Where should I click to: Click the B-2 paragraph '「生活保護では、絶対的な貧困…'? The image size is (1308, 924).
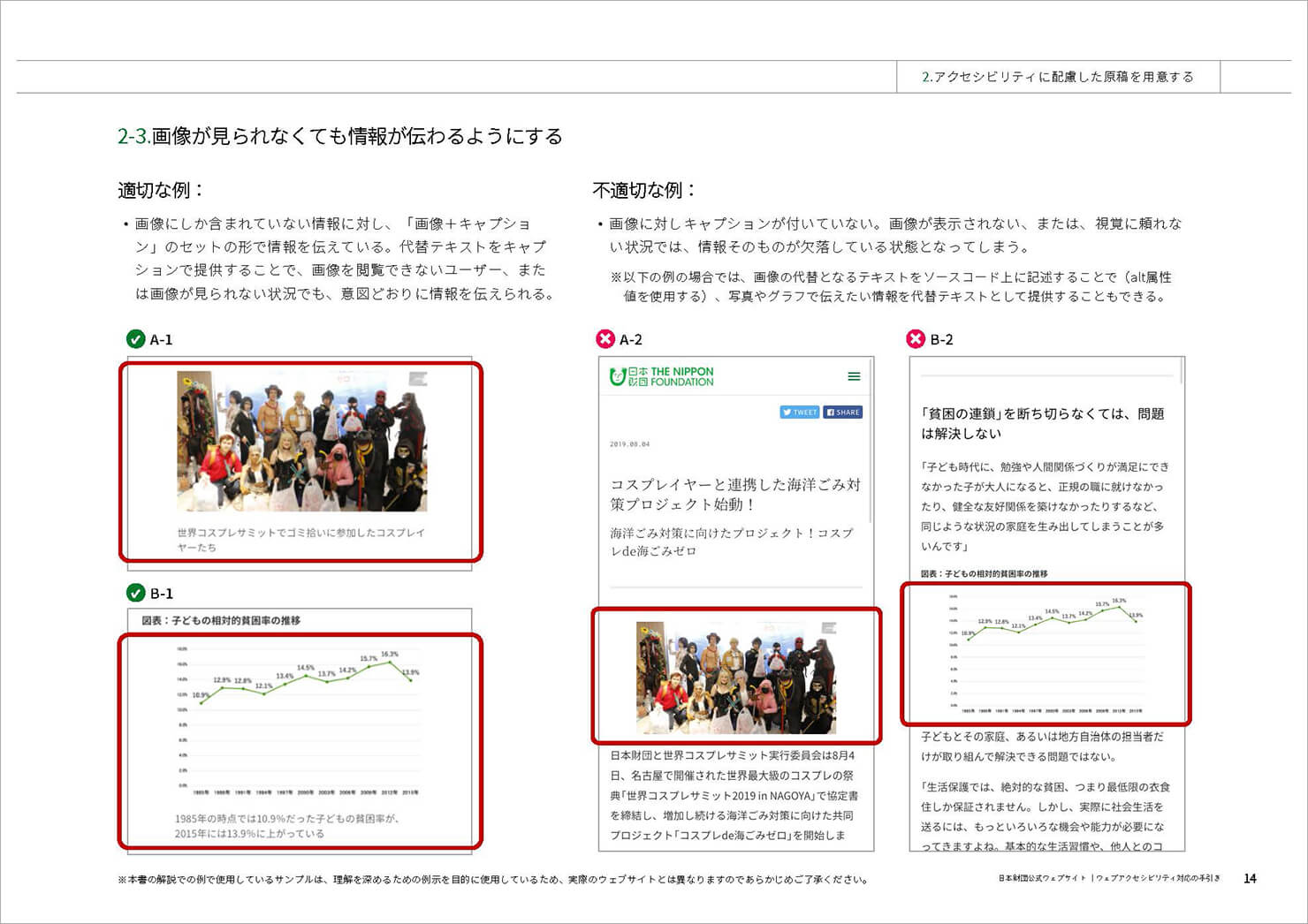[1046, 816]
